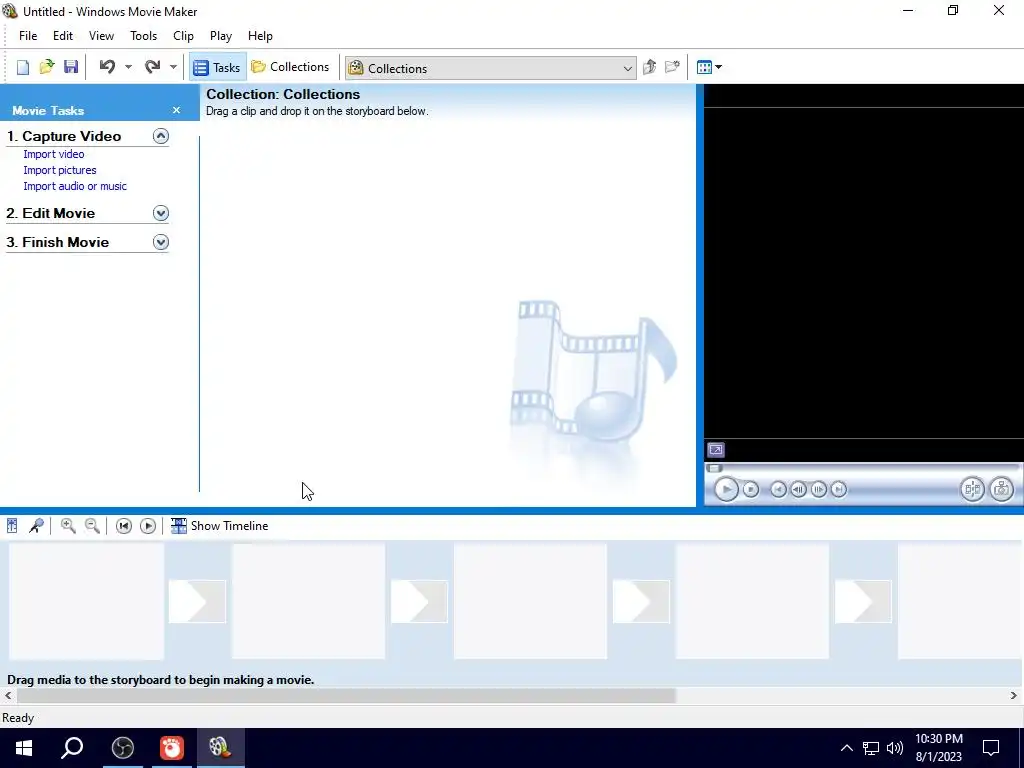Click storyboard scroll right arrow

(1014, 696)
